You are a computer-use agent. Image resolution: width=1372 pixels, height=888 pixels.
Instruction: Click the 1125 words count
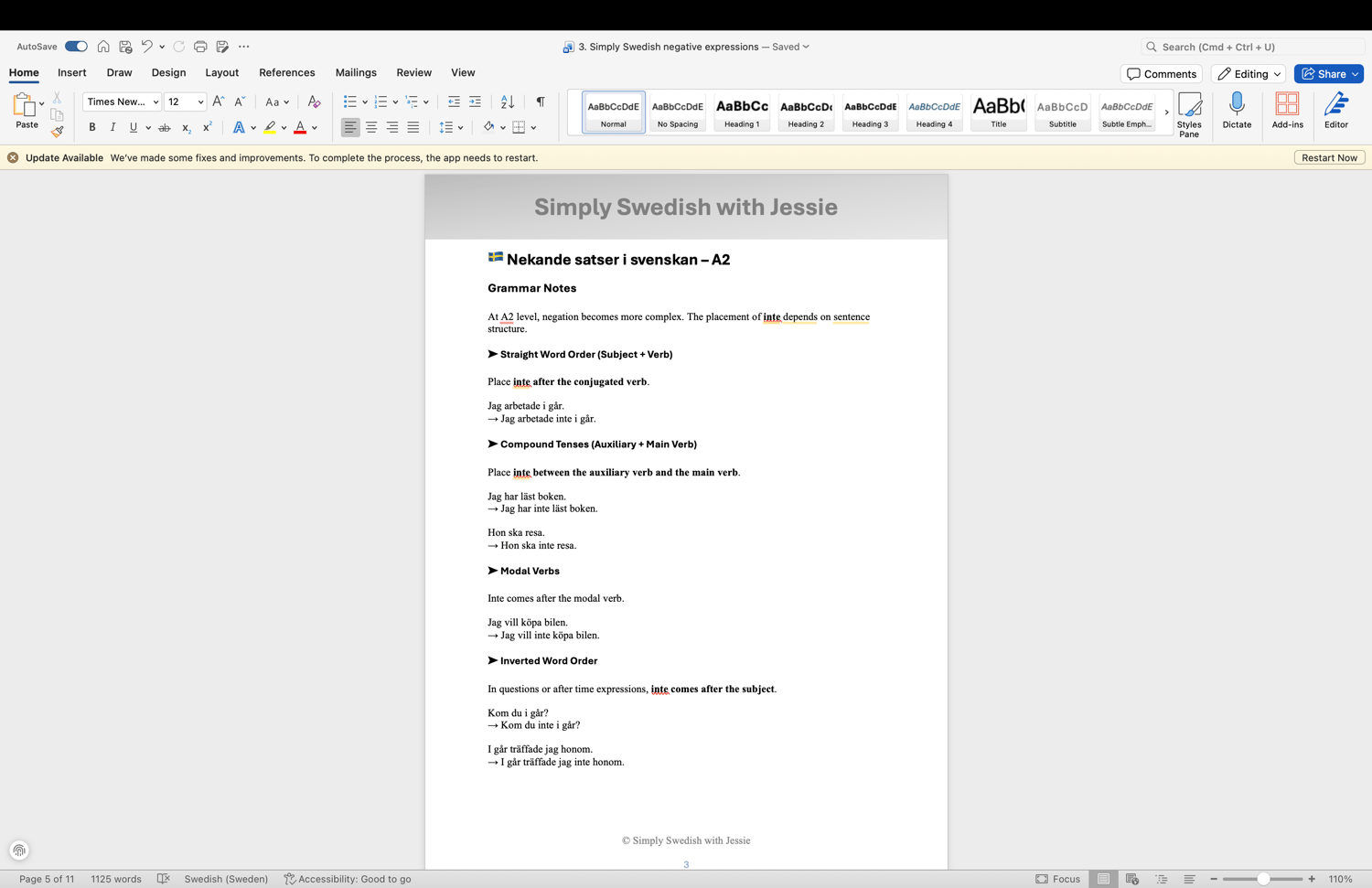click(116, 879)
